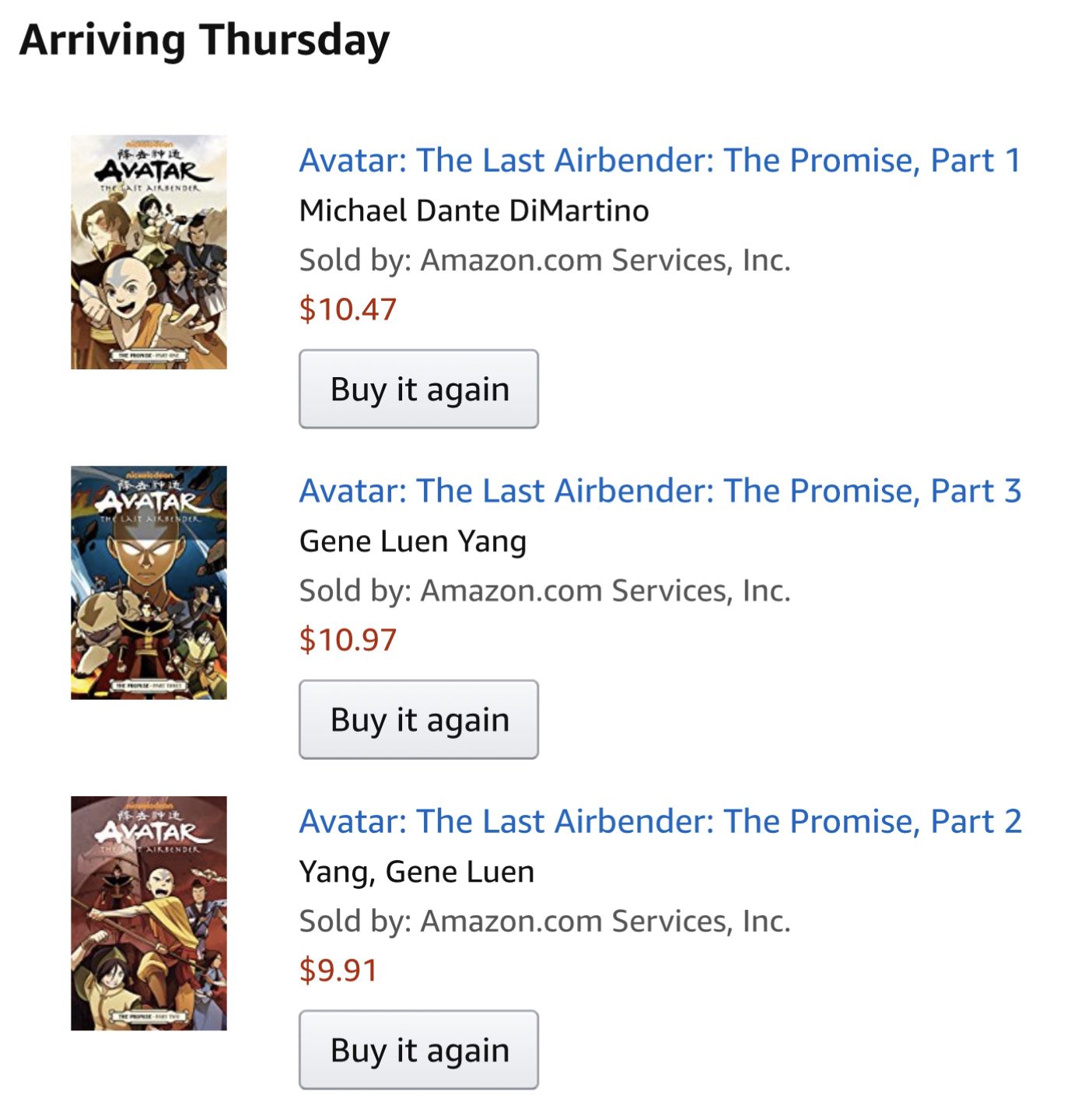This screenshot has height=1112, width=1092.
Task: Click the Arriving Thursday heading
Action: point(204,40)
